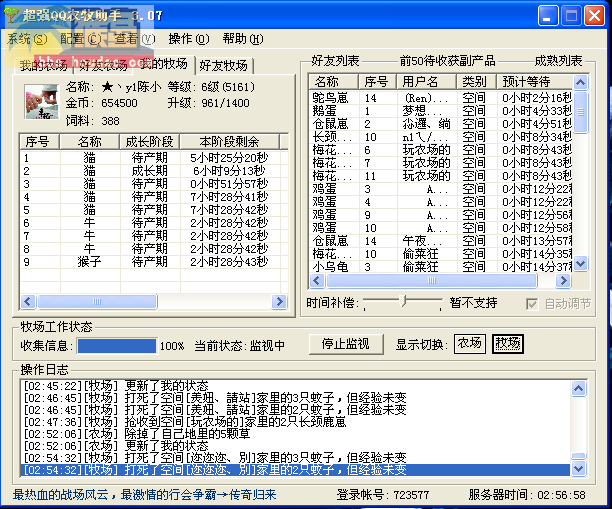Viewport: 612px width, 509px height.
Task: Click the 登录帐号 723577 status text
Action: [x=383, y=495]
